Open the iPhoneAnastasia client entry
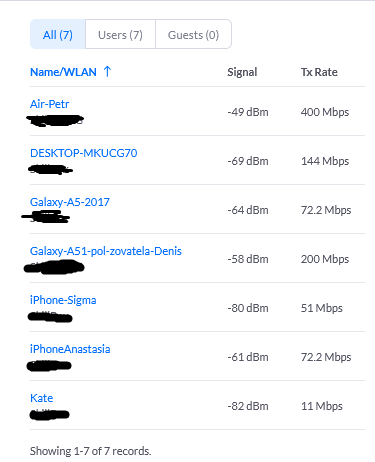Image resolution: width=375 pixels, height=462 pixels. 70,349
